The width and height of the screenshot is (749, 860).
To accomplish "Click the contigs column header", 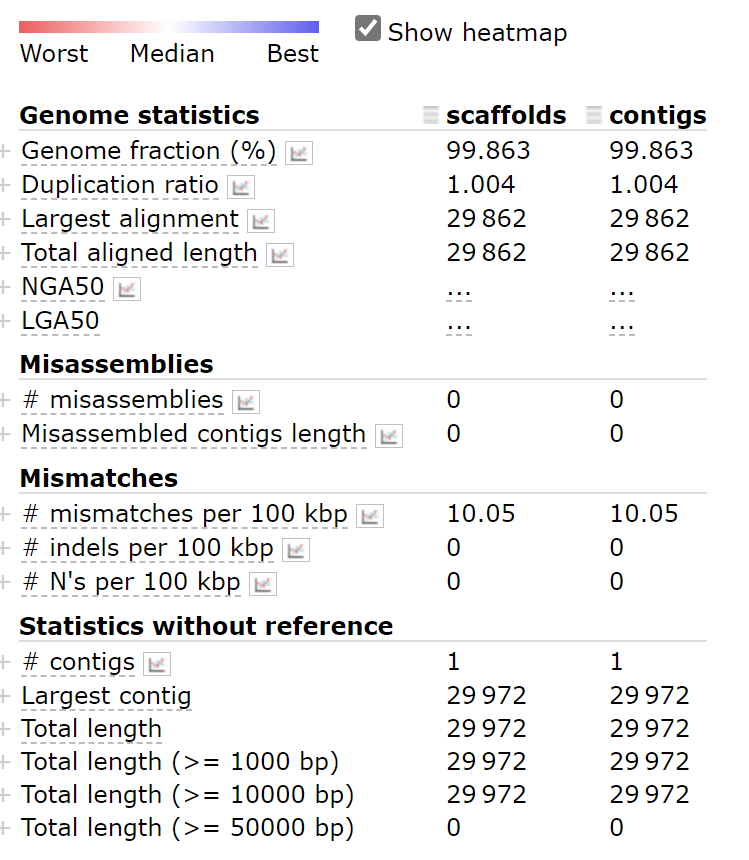I will coord(657,116).
